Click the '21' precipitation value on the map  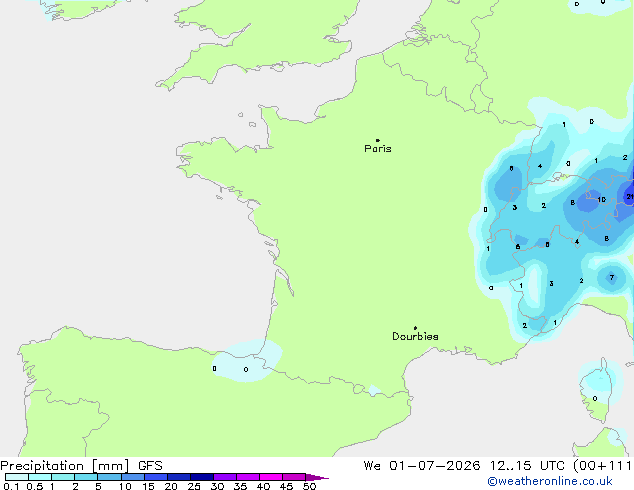(630, 196)
